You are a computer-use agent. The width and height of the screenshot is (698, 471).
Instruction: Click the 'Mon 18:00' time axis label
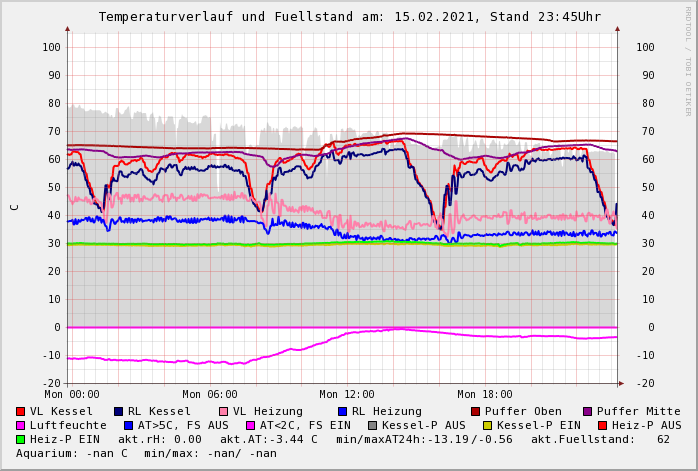(x=485, y=394)
